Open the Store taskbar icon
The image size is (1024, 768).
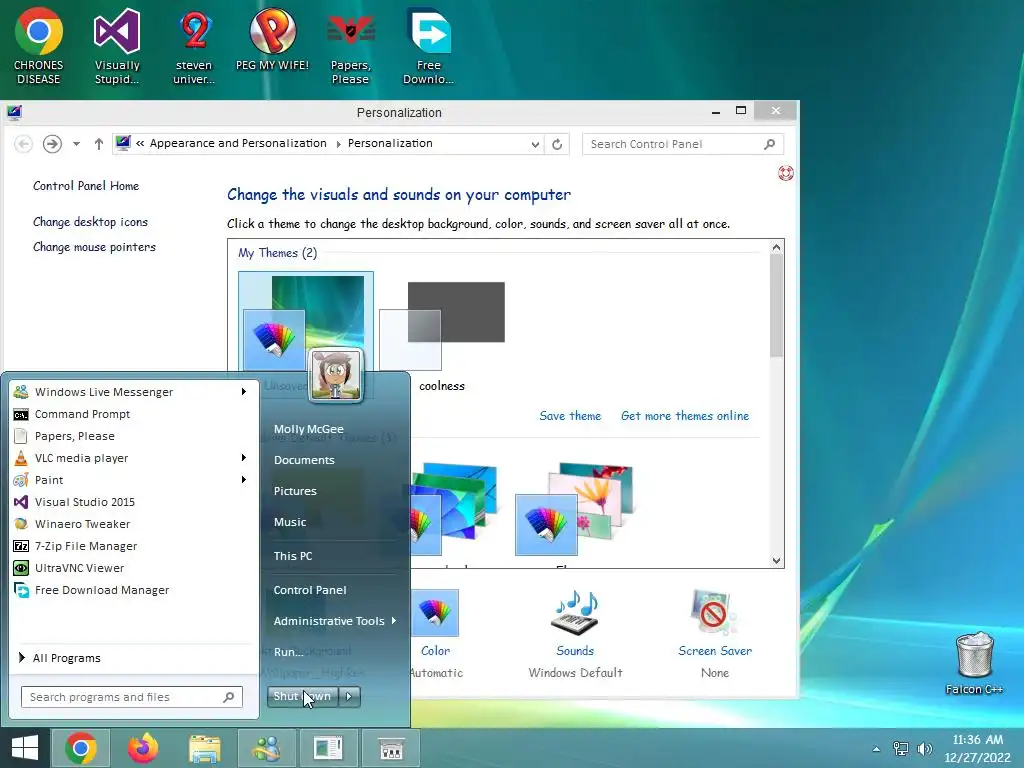tap(391, 748)
